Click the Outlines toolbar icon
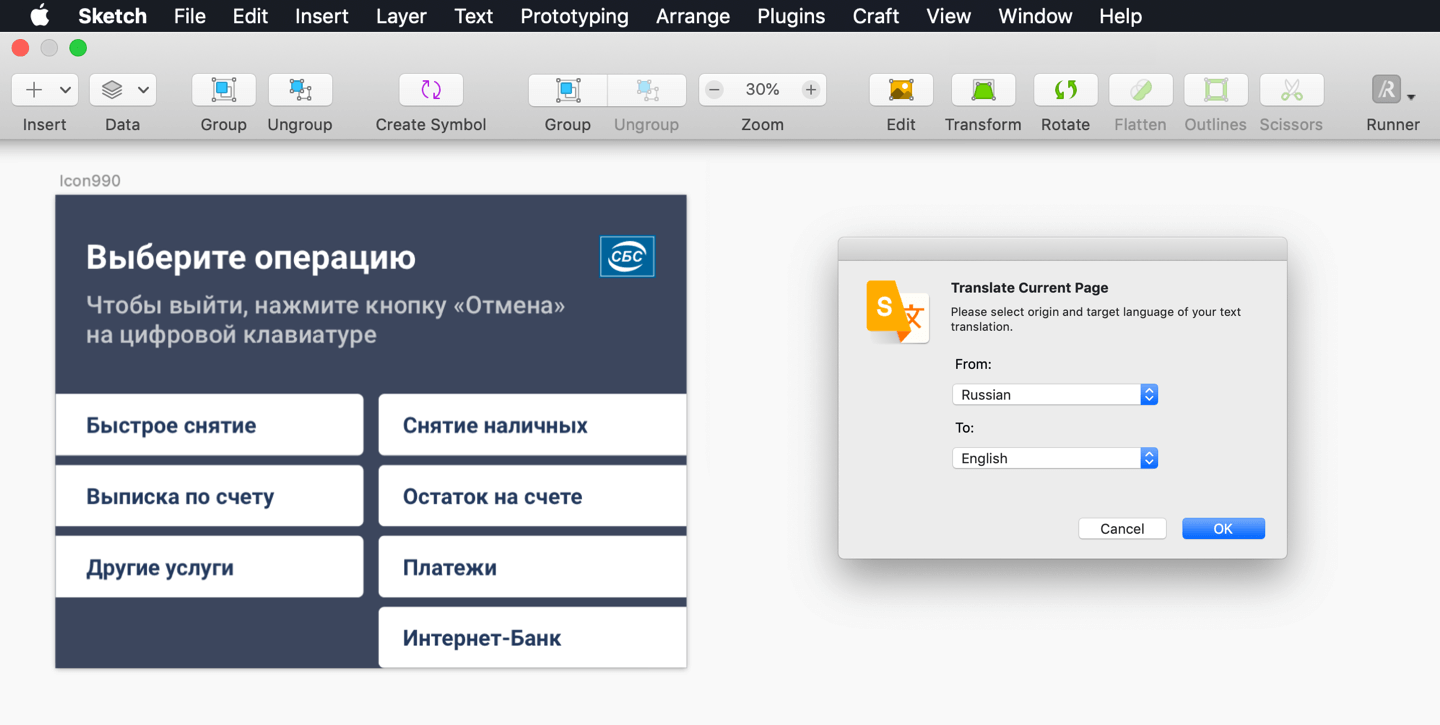Viewport: 1440px width, 725px height. 1215,90
